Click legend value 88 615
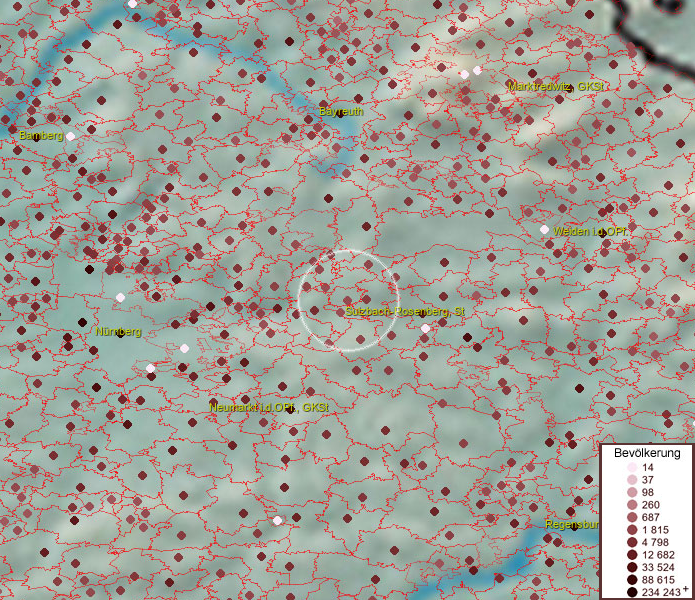Image resolution: width=695 pixels, height=600 pixels. point(658,580)
